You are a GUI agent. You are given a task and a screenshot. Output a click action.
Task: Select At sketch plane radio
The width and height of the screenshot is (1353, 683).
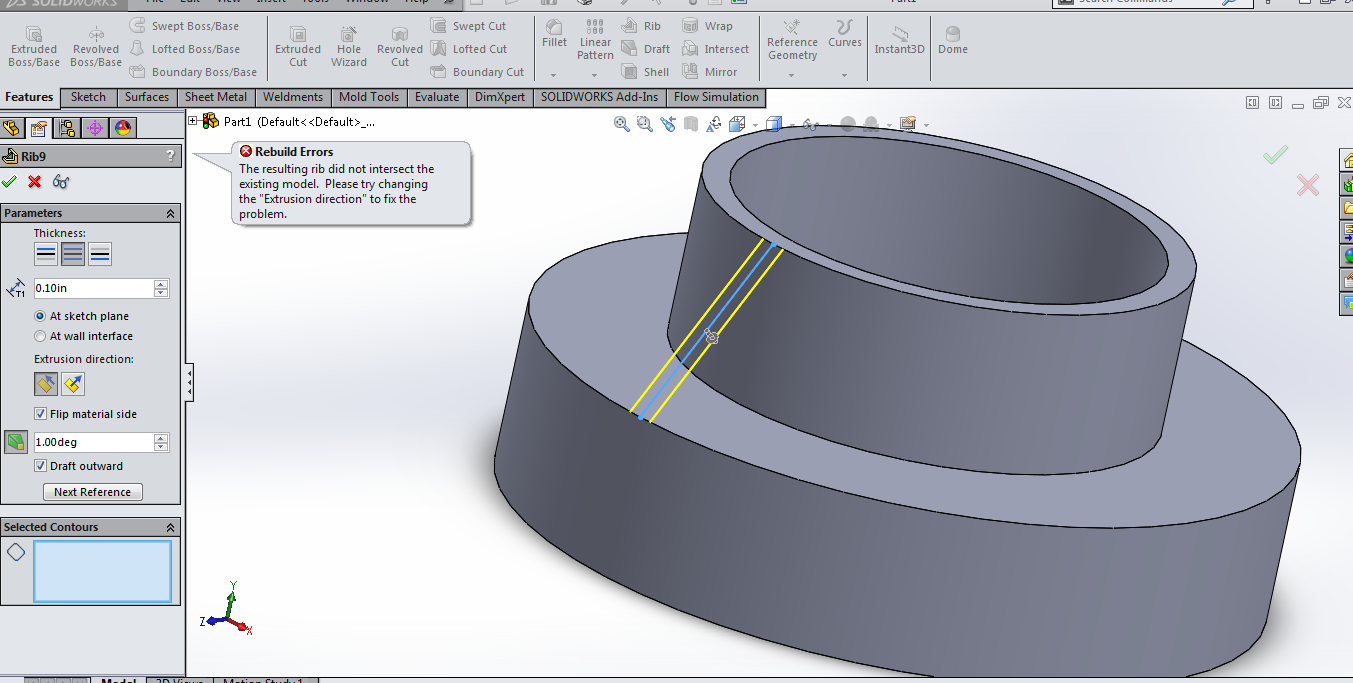coord(40,316)
